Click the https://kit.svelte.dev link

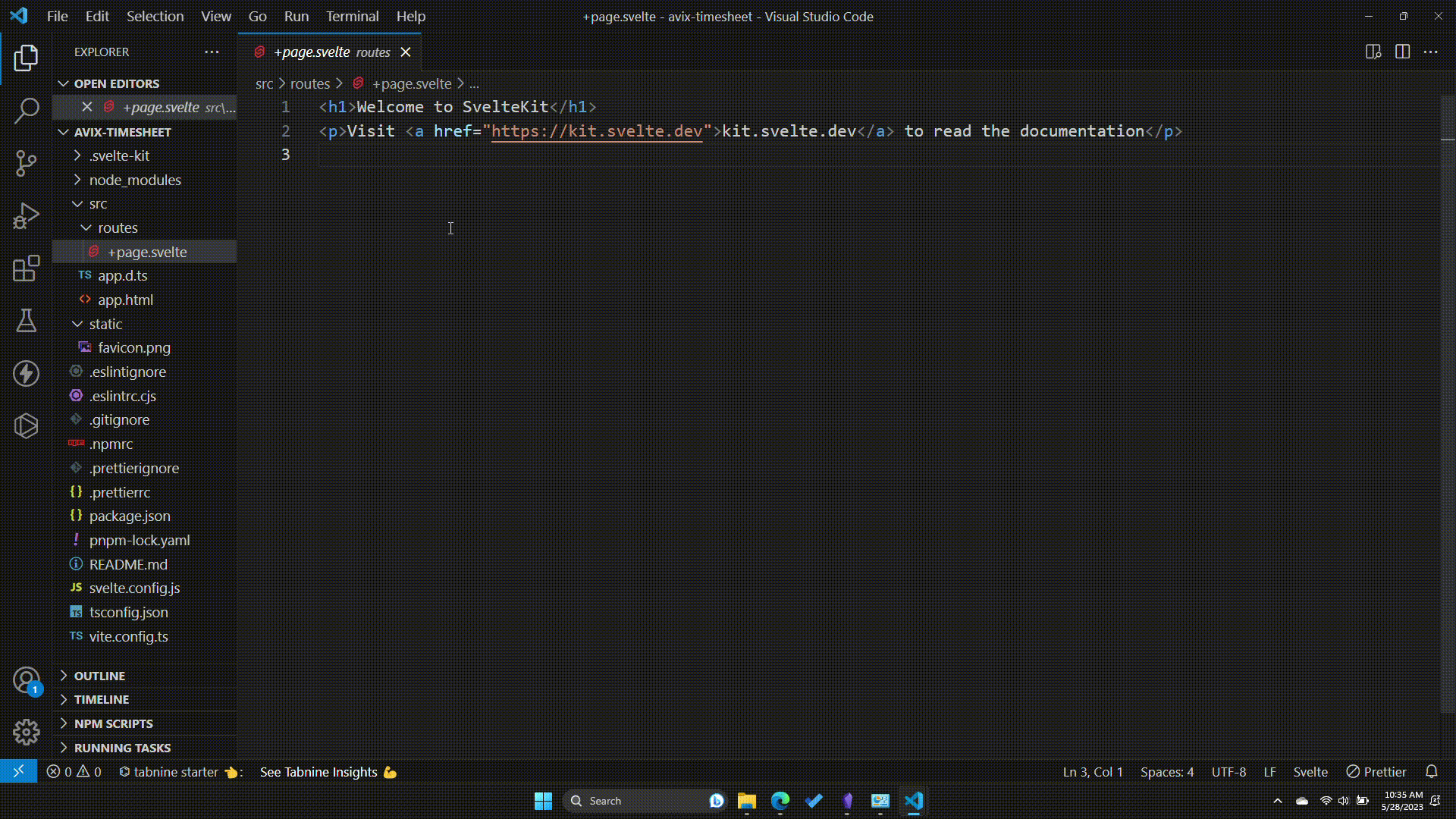(596, 130)
